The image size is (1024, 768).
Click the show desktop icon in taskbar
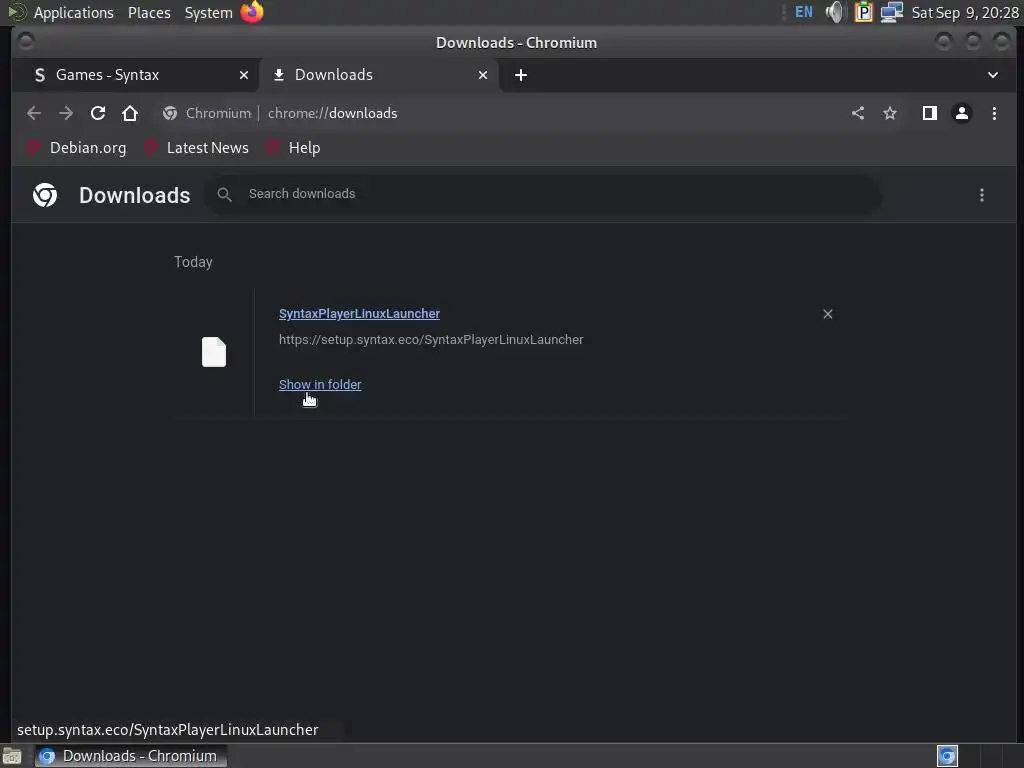click(12, 756)
